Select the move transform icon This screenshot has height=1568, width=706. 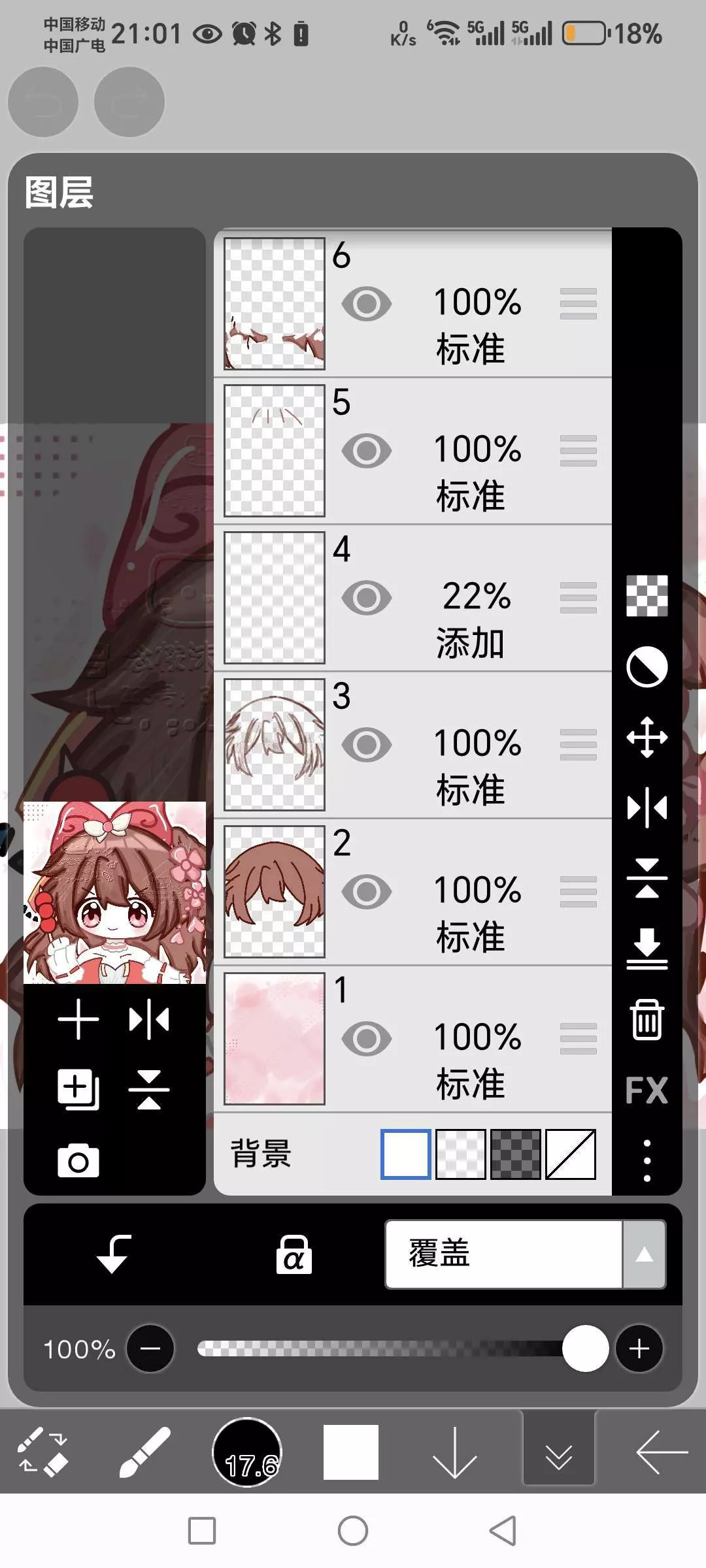tap(647, 737)
